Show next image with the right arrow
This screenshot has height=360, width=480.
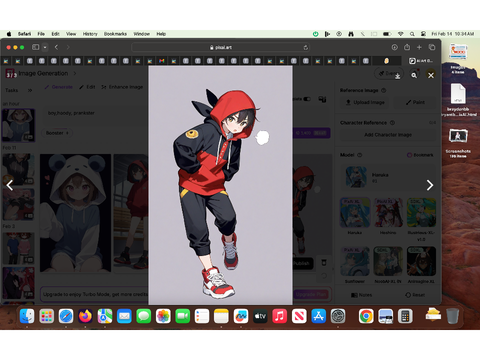point(430,185)
